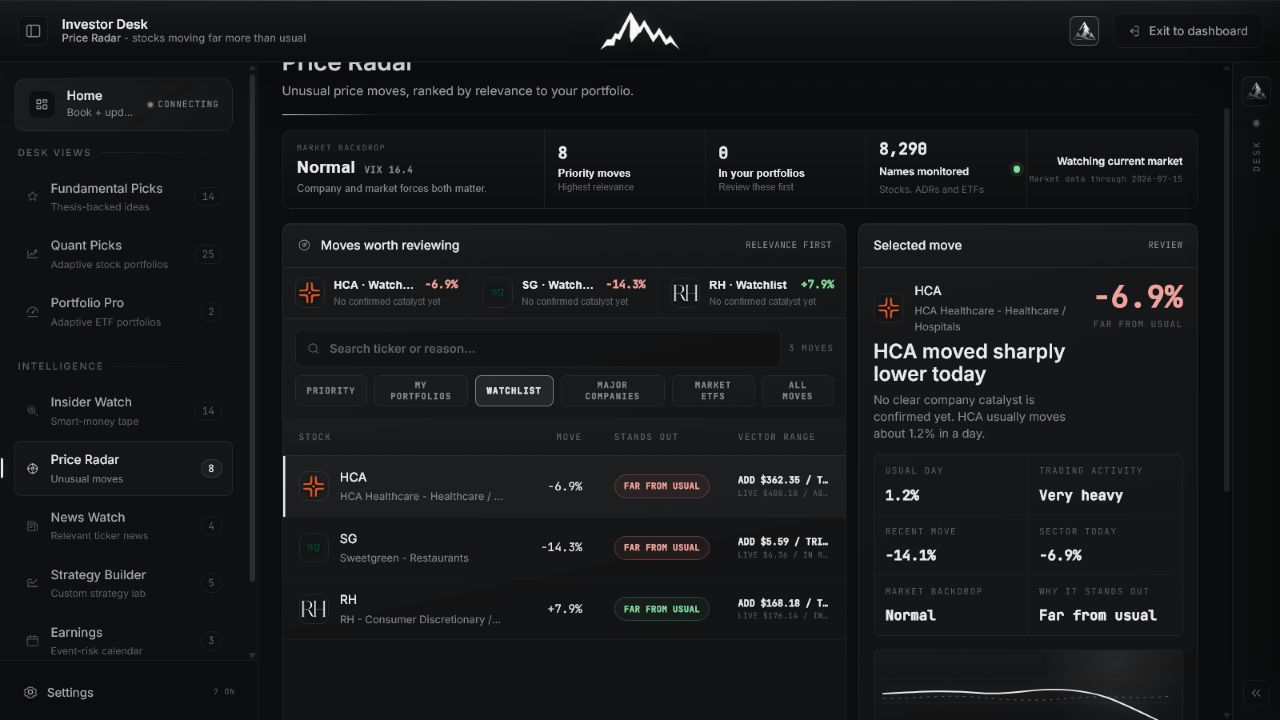The width and height of the screenshot is (1280, 720).
Task: Click the HCA logo in selected move
Action: [x=888, y=308]
